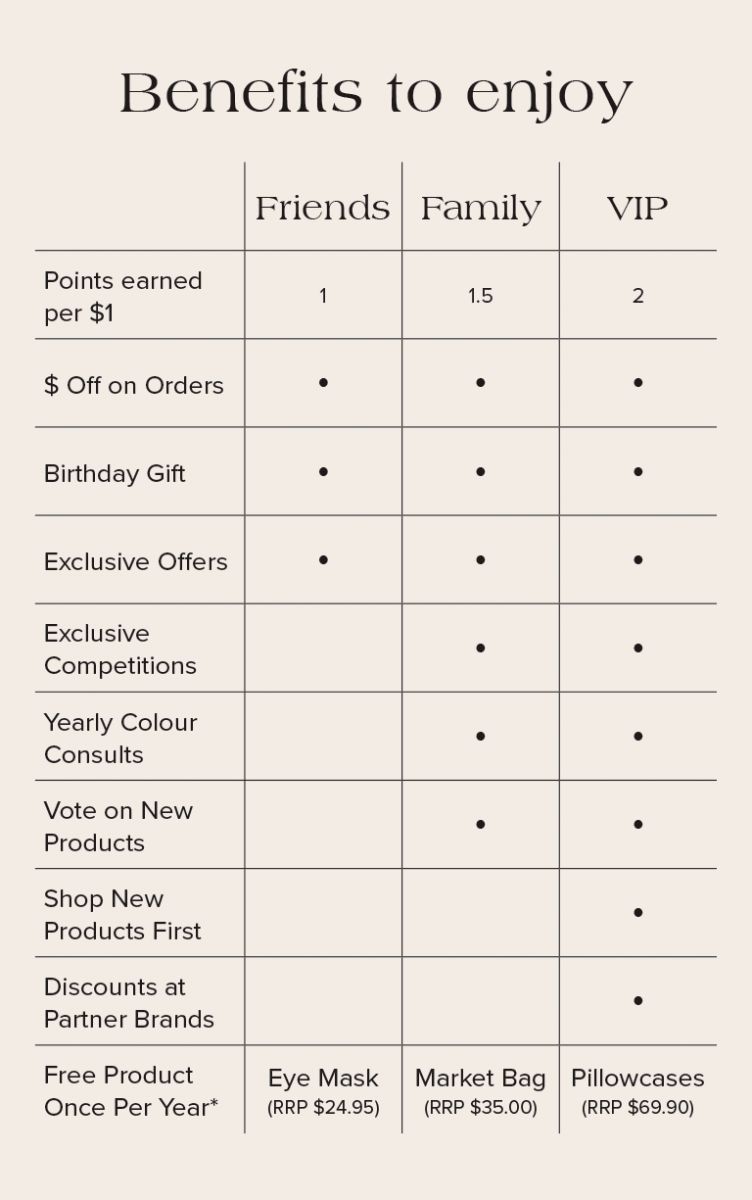Screen dimensions: 752x1200
Task: Click the Free Product Once Per Year label
Action: tap(130, 1091)
